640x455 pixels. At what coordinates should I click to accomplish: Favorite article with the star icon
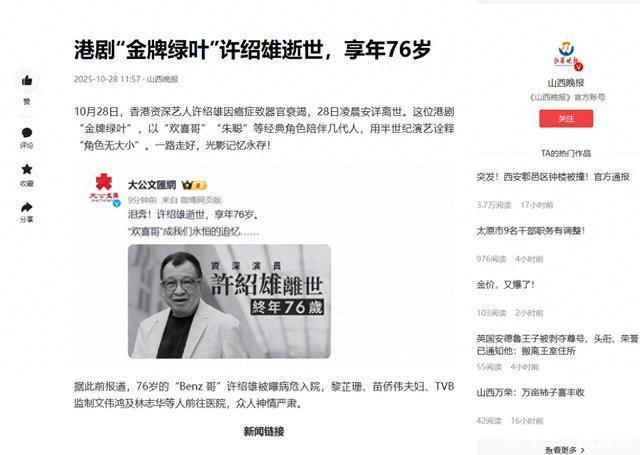[27, 169]
